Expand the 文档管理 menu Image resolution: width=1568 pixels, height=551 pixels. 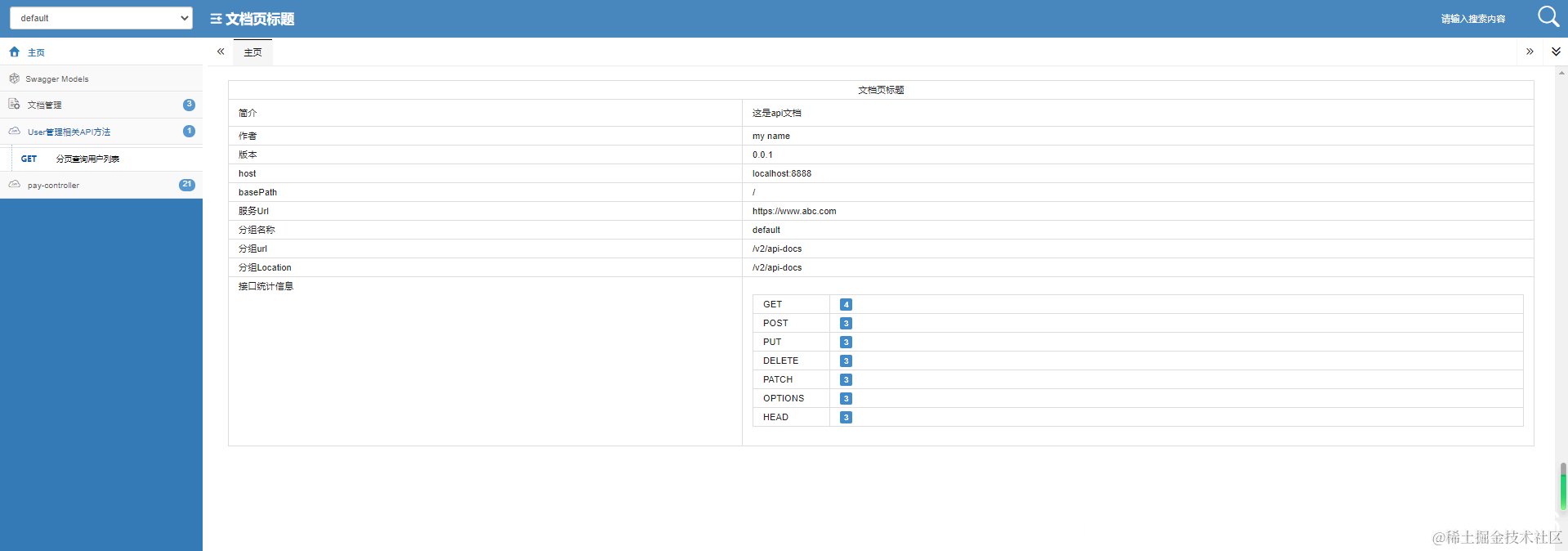[x=101, y=105]
